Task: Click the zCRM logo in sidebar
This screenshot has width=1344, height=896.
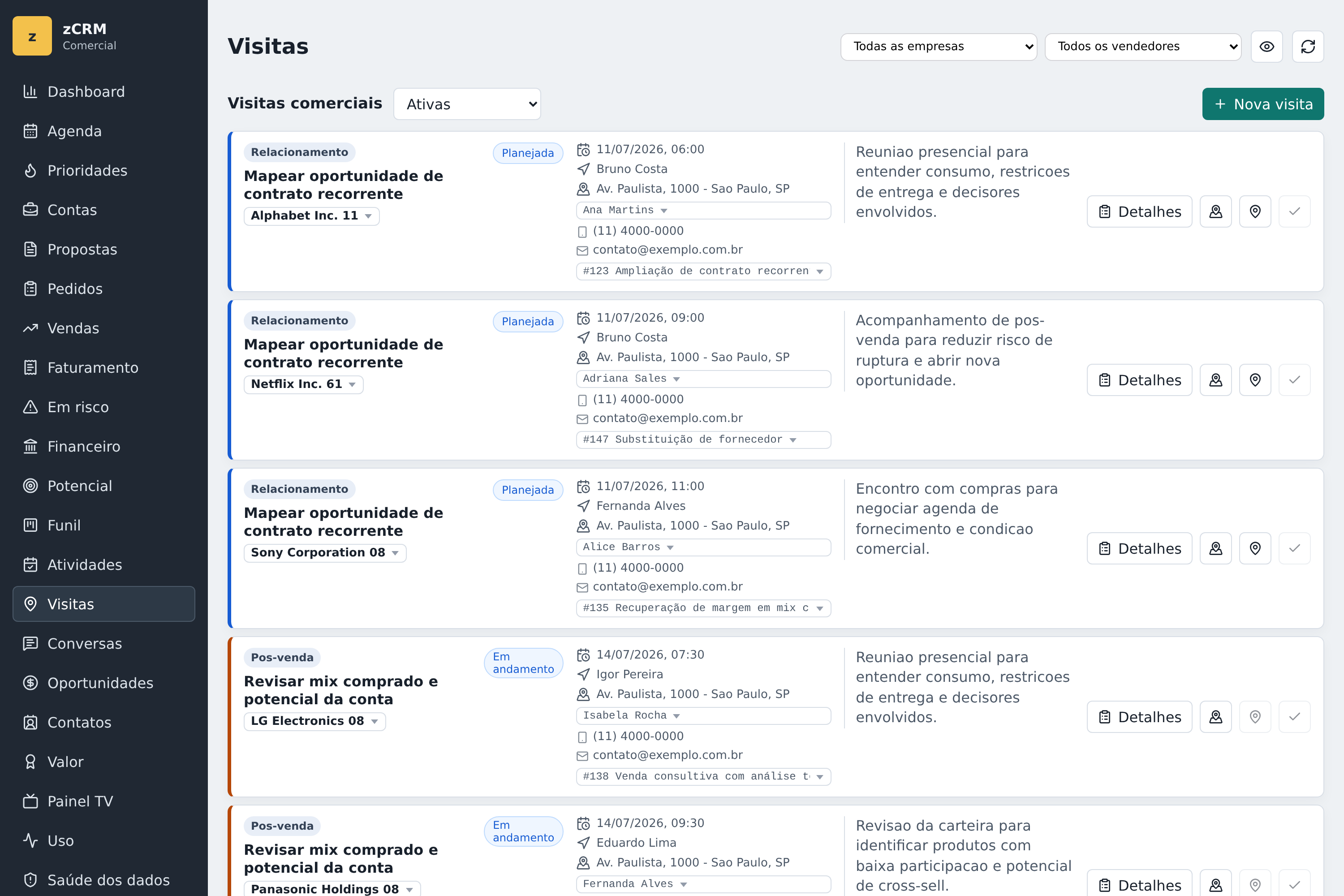Action: point(32,36)
